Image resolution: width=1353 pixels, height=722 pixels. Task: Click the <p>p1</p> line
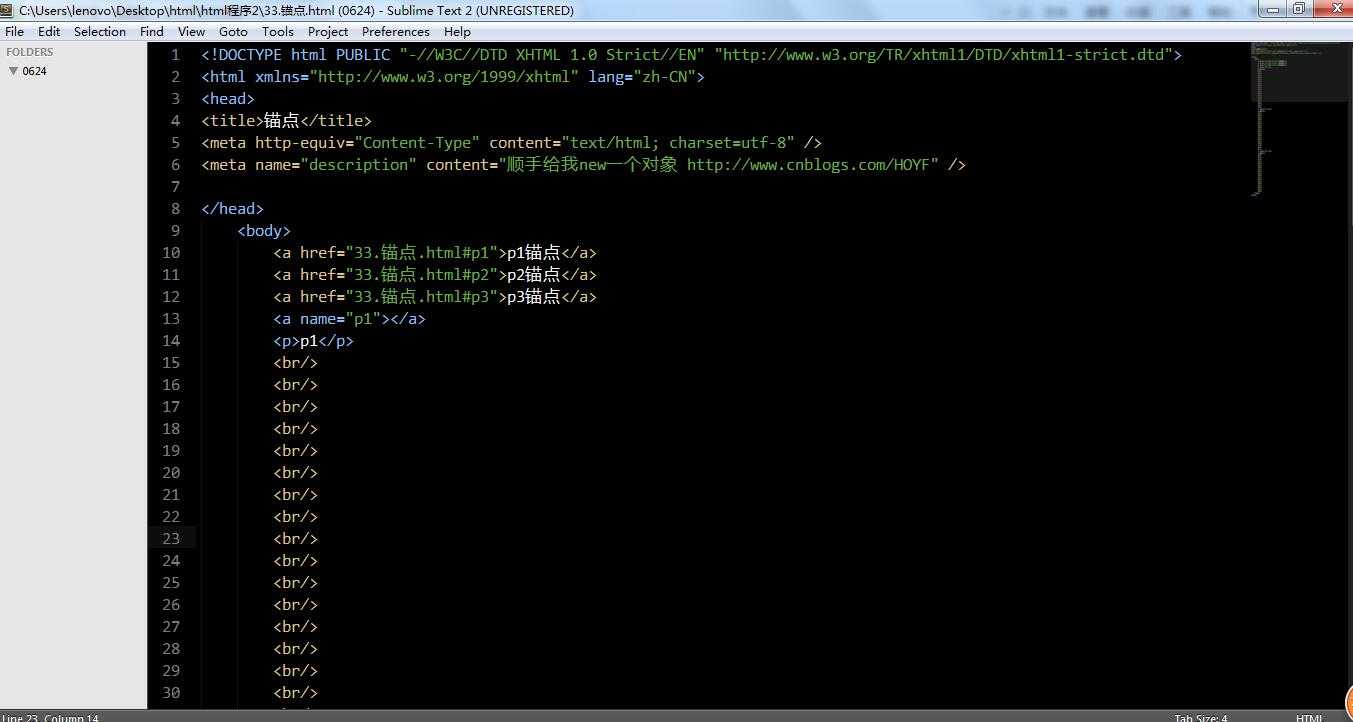tap(313, 341)
